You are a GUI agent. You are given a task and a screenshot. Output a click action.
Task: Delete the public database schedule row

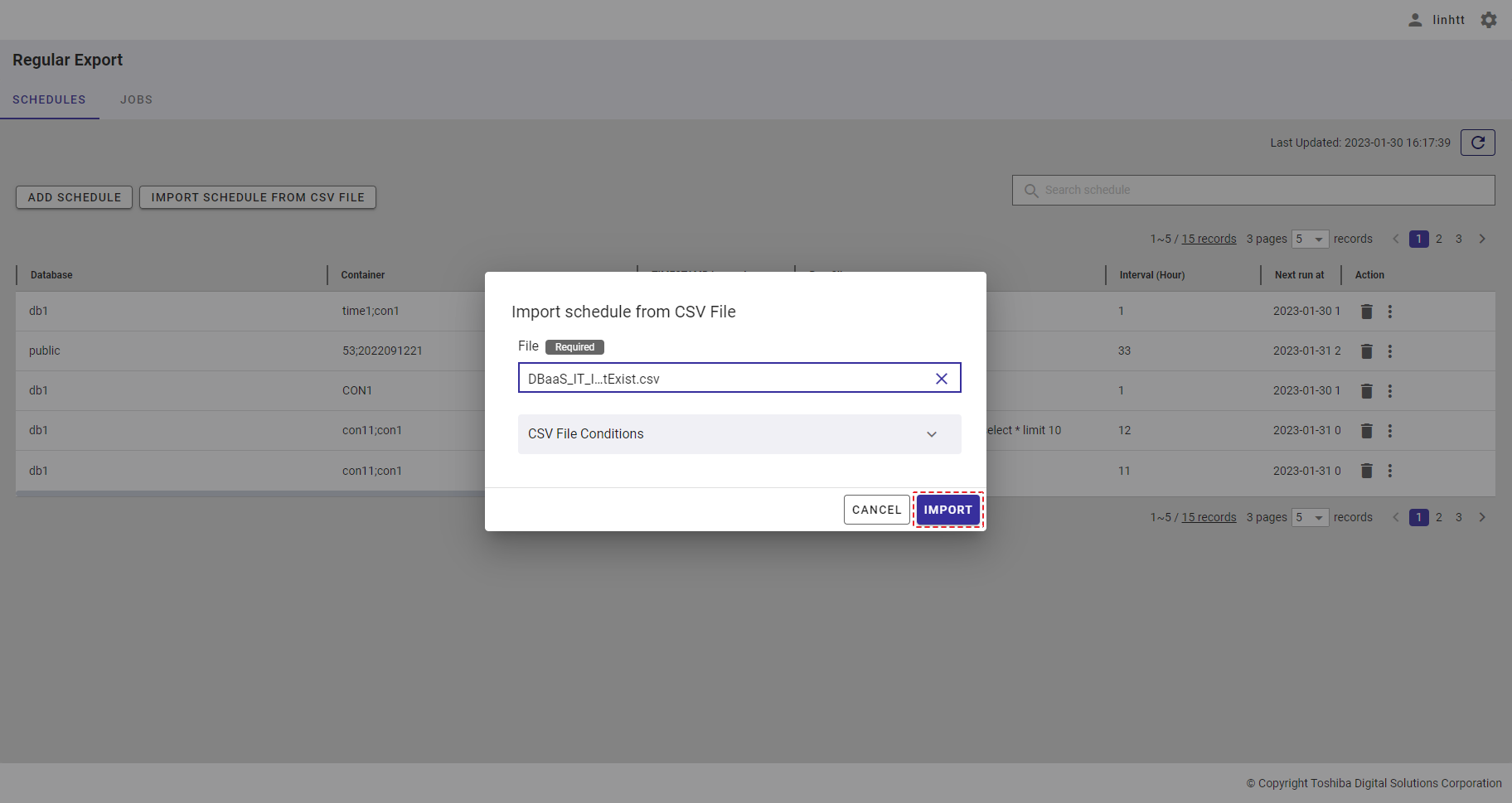[1366, 351]
